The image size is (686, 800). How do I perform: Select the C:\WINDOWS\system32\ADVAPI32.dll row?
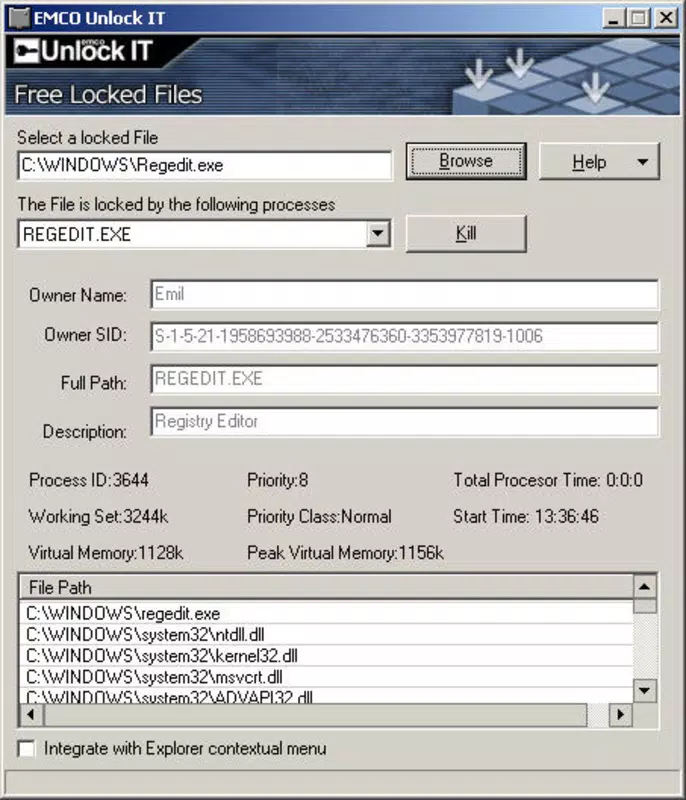[326, 696]
